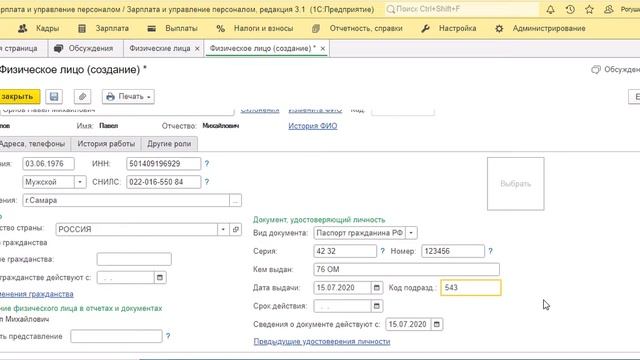Open Обсуждение panel icon
640x360 pixels.
tap(596, 70)
